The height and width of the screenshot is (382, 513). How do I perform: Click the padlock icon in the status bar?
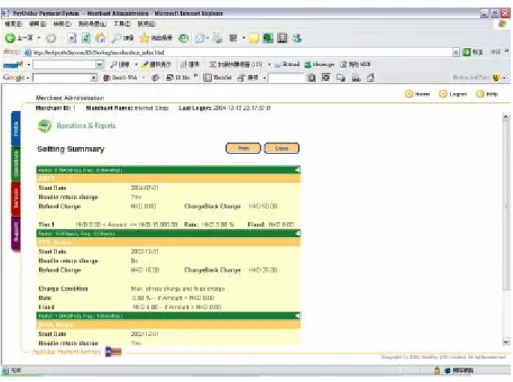(437, 370)
